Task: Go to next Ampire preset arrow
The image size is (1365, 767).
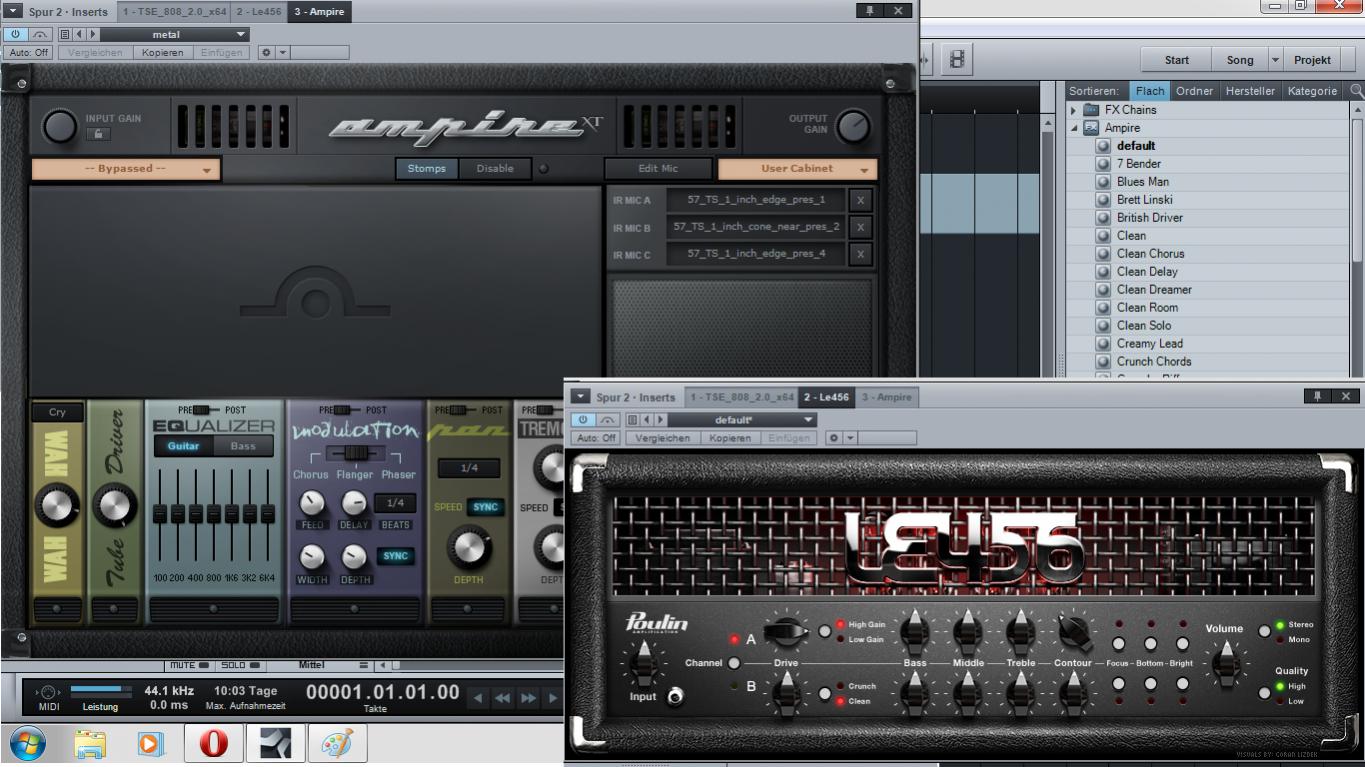Action: point(94,34)
